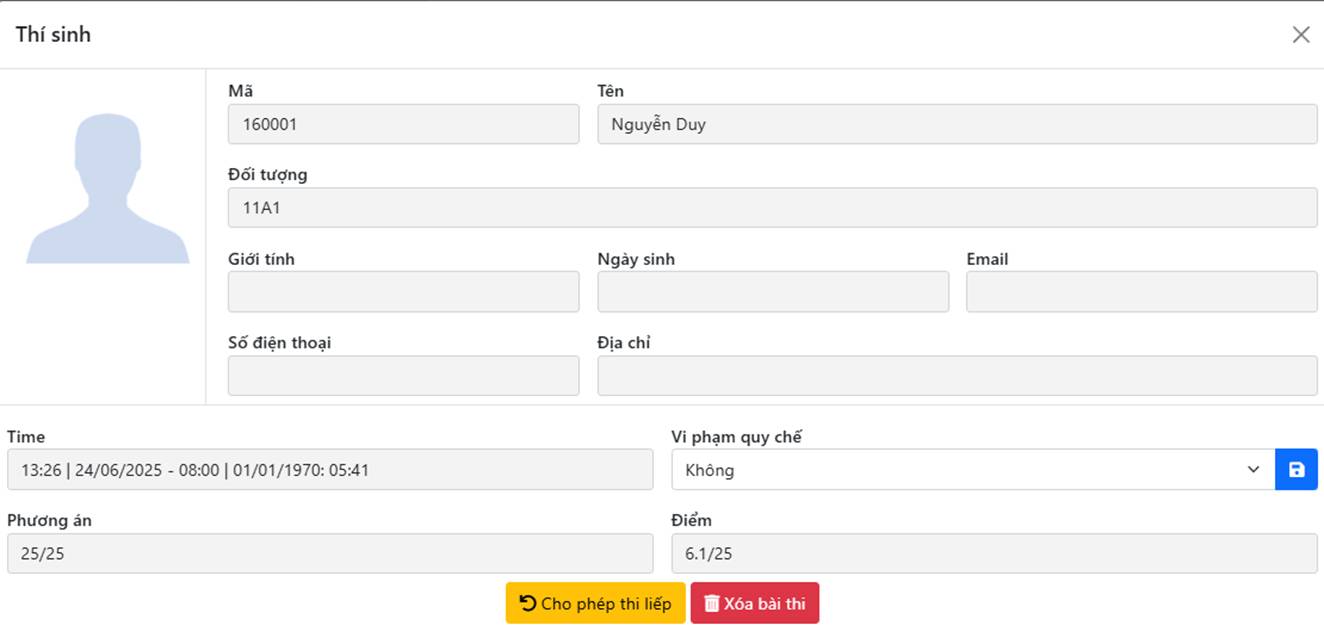Click the empty Số điện thoại field
Viewport: 1324px width, 625px height.
tap(404, 376)
